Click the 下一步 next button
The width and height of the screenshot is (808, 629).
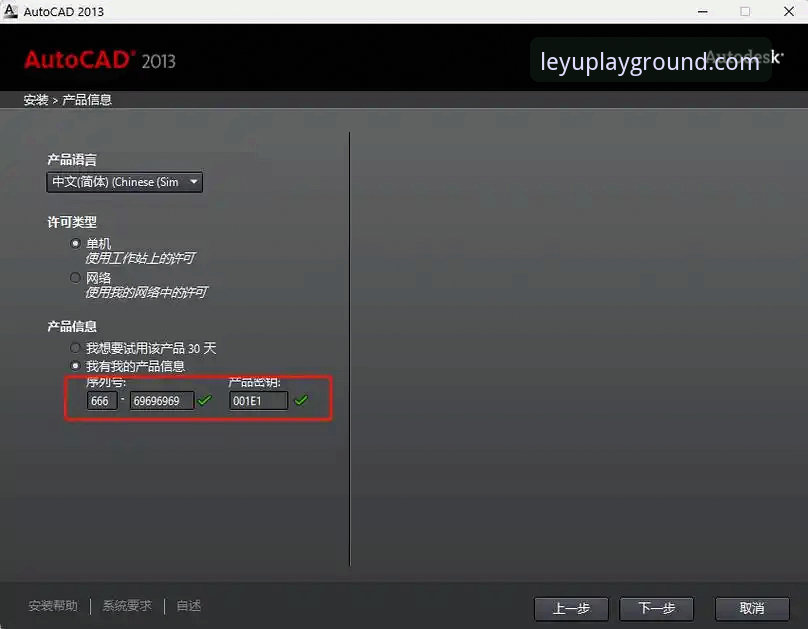(656, 609)
